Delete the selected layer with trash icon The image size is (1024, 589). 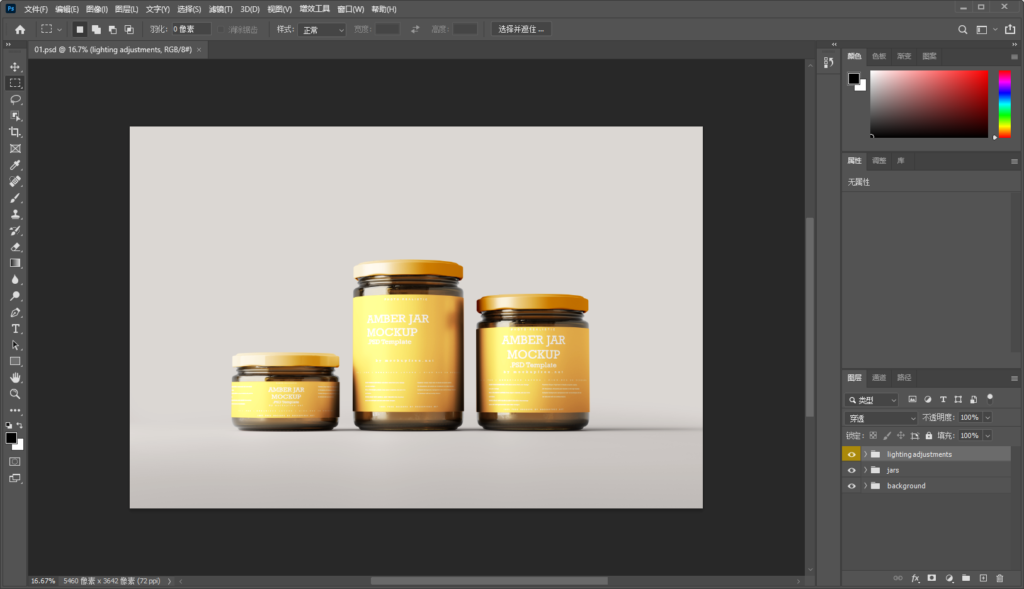(1000, 578)
